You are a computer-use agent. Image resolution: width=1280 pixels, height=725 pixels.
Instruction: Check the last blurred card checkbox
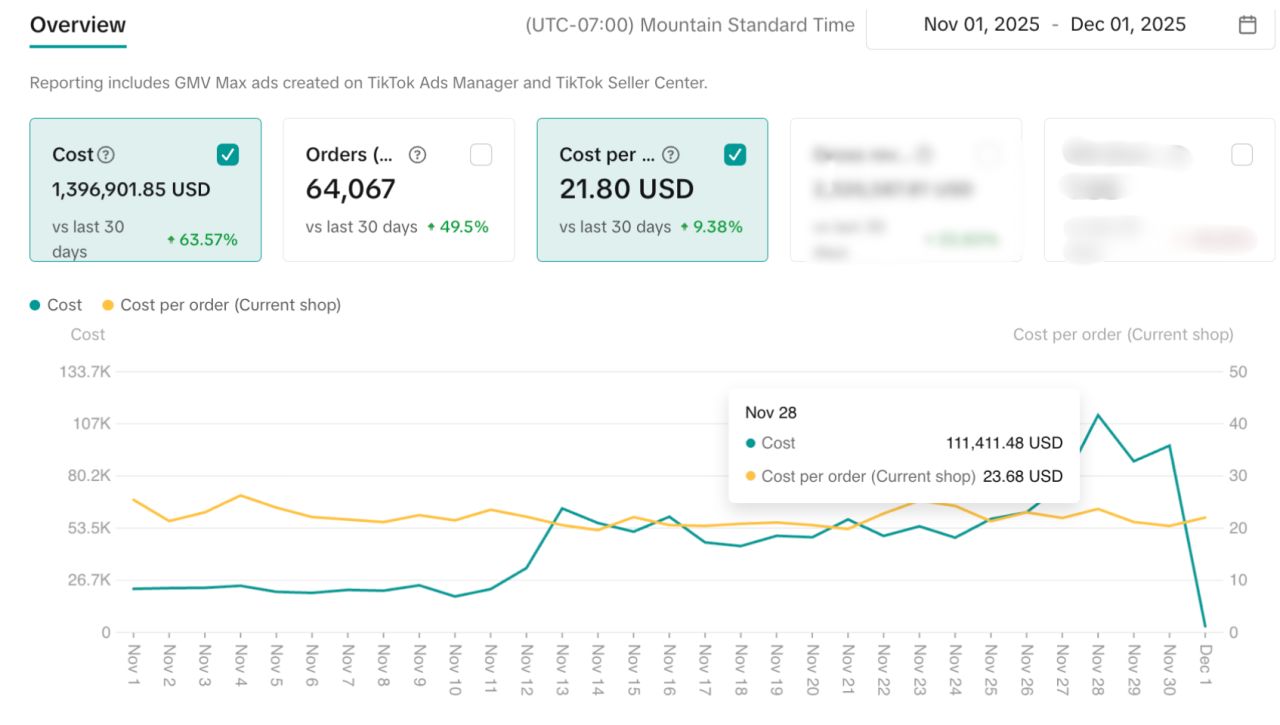pyautogui.click(x=1242, y=154)
